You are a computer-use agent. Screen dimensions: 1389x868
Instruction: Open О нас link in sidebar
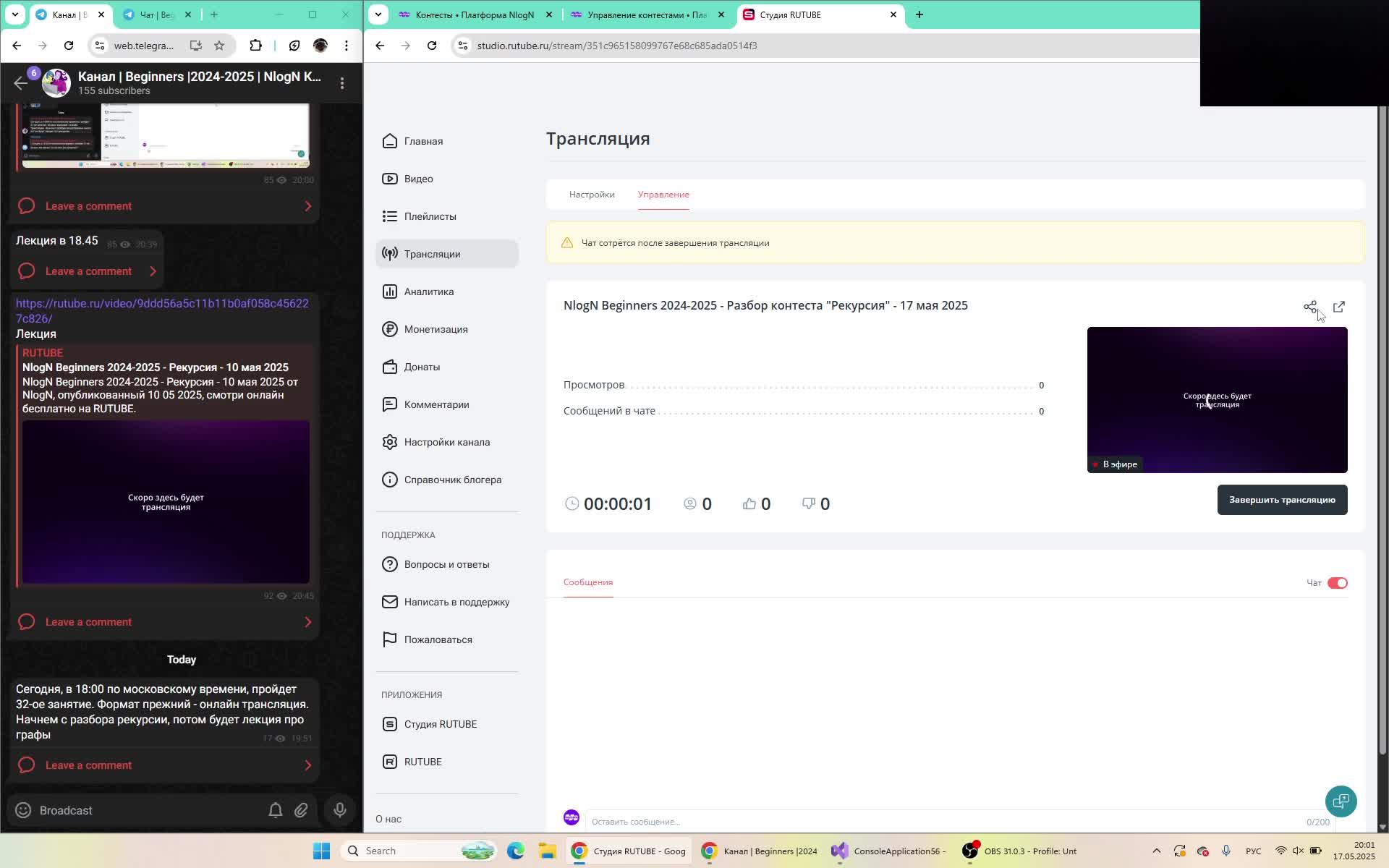click(388, 819)
